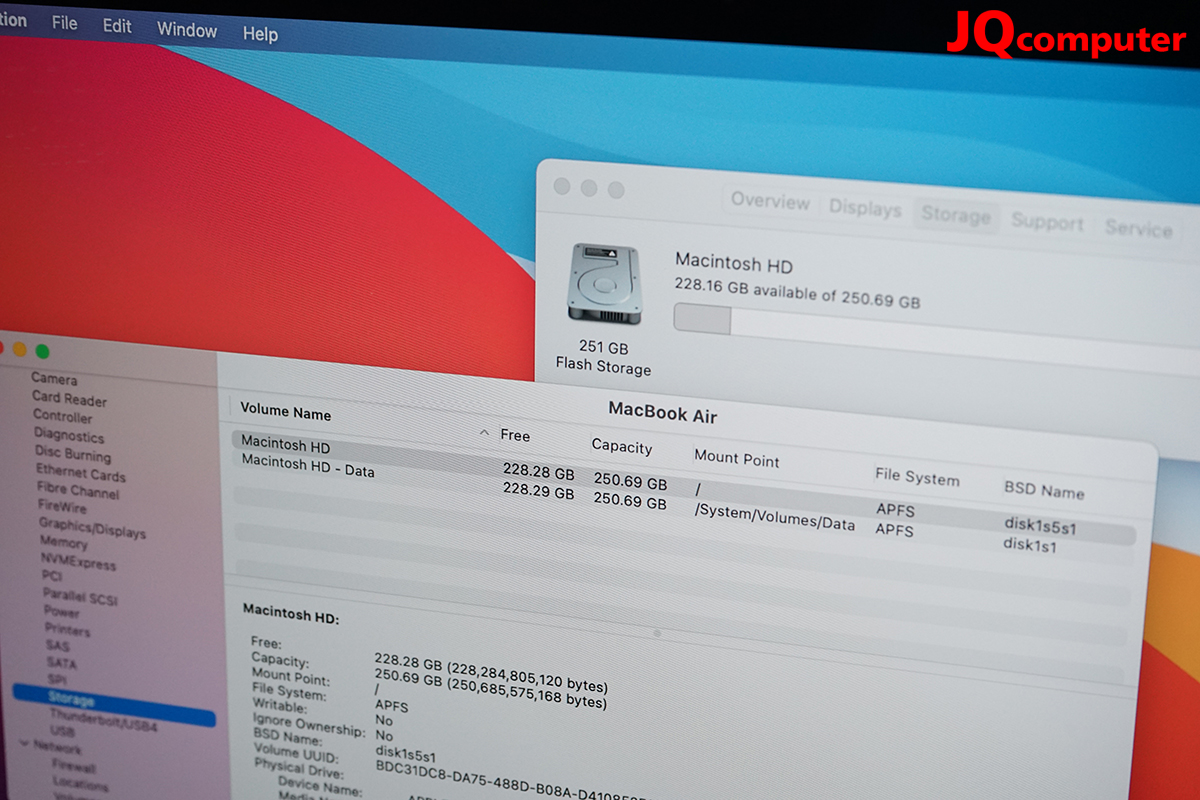Select Printers in the sidebar

(68, 629)
